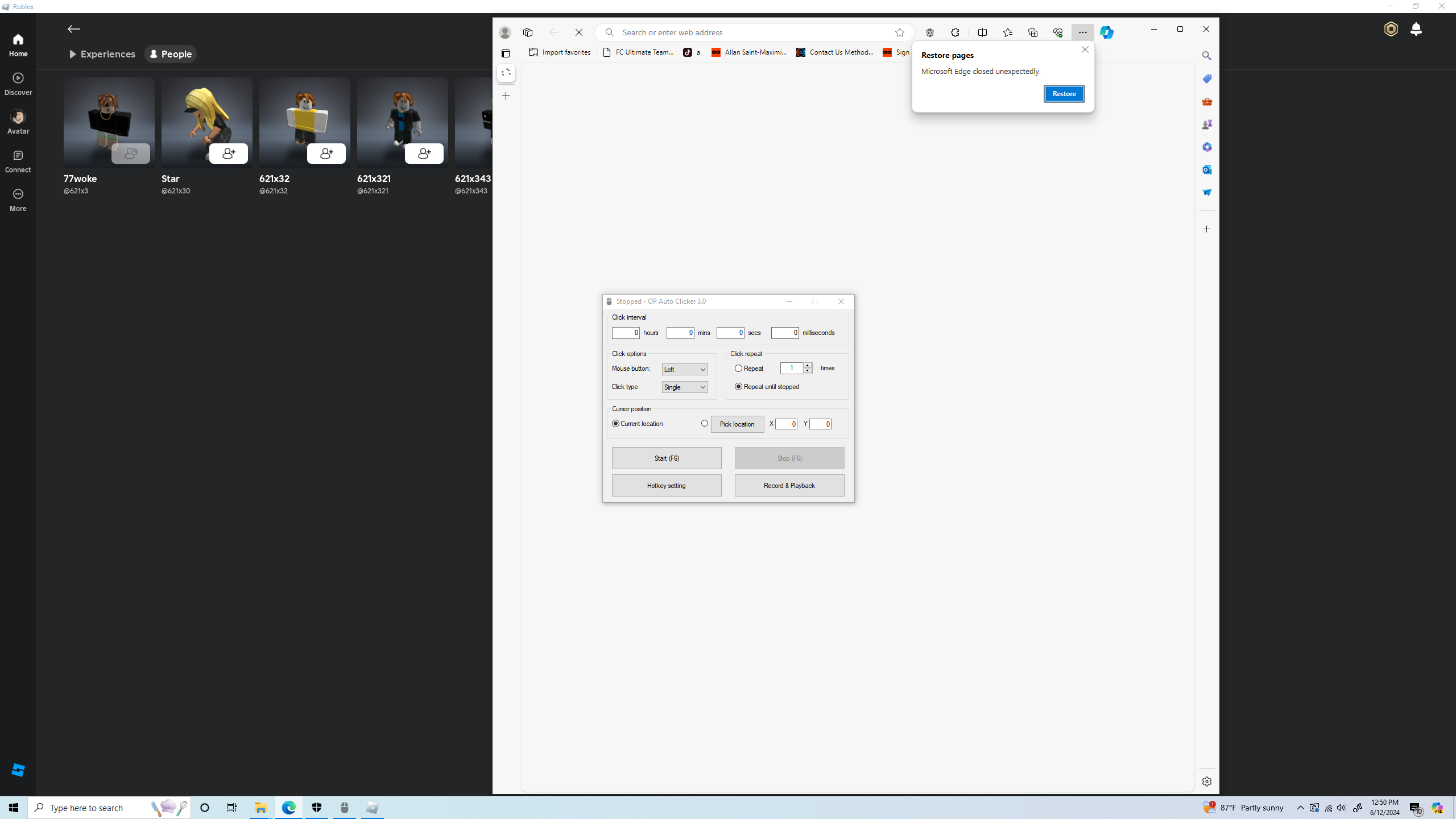Open the Mouse button dropdown
Image resolution: width=1456 pixels, height=819 pixels.
pyautogui.click(x=685, y=370)
